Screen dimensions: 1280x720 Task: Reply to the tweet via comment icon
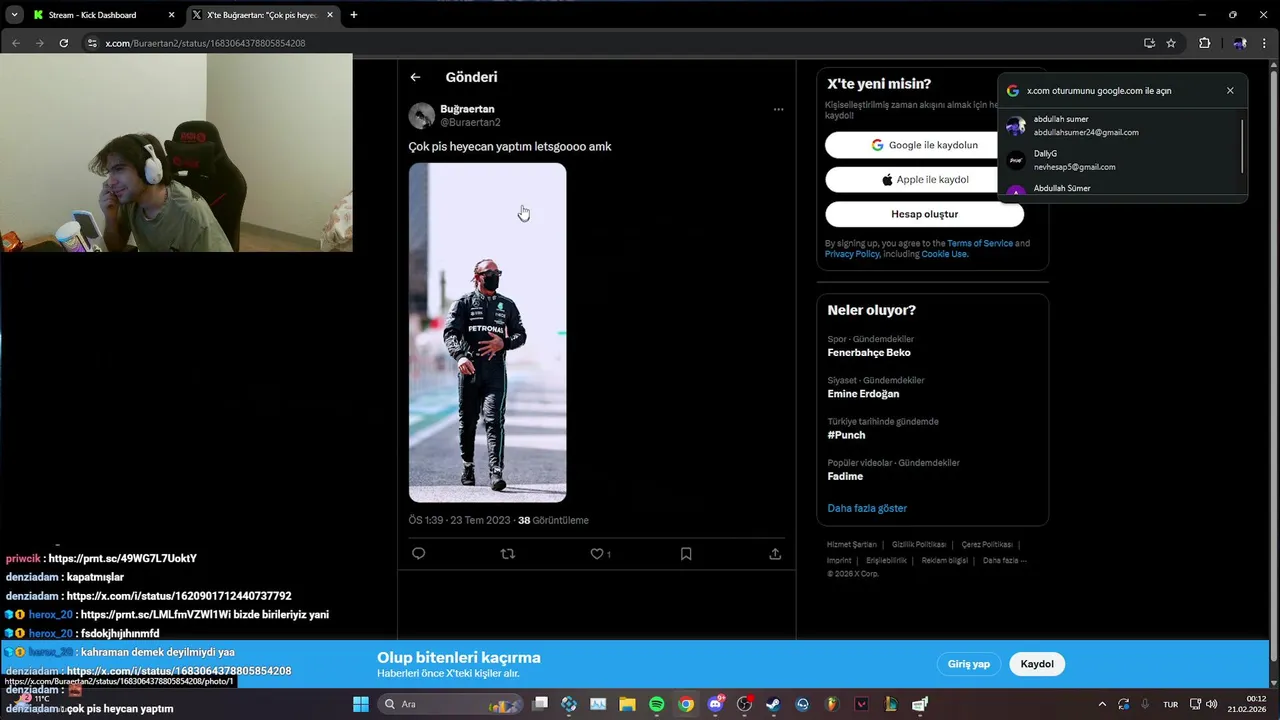point(419,553)
